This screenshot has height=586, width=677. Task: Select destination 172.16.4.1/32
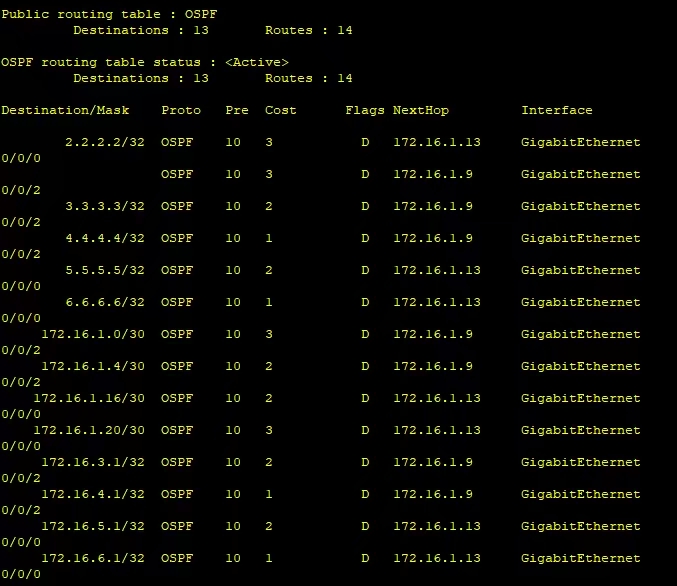click(x=93, y=494)
